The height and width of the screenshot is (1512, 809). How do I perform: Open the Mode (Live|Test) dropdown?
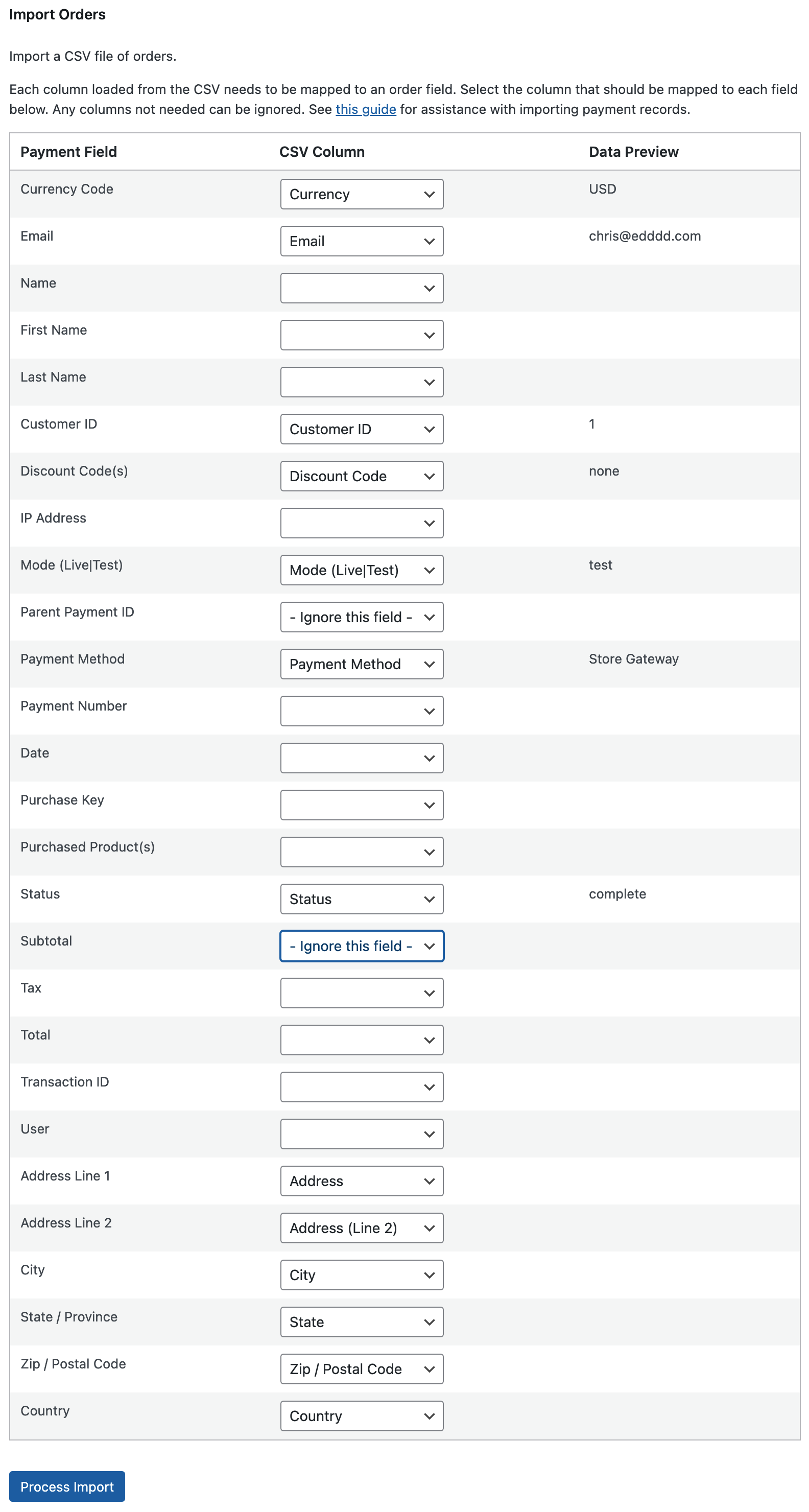362,570
